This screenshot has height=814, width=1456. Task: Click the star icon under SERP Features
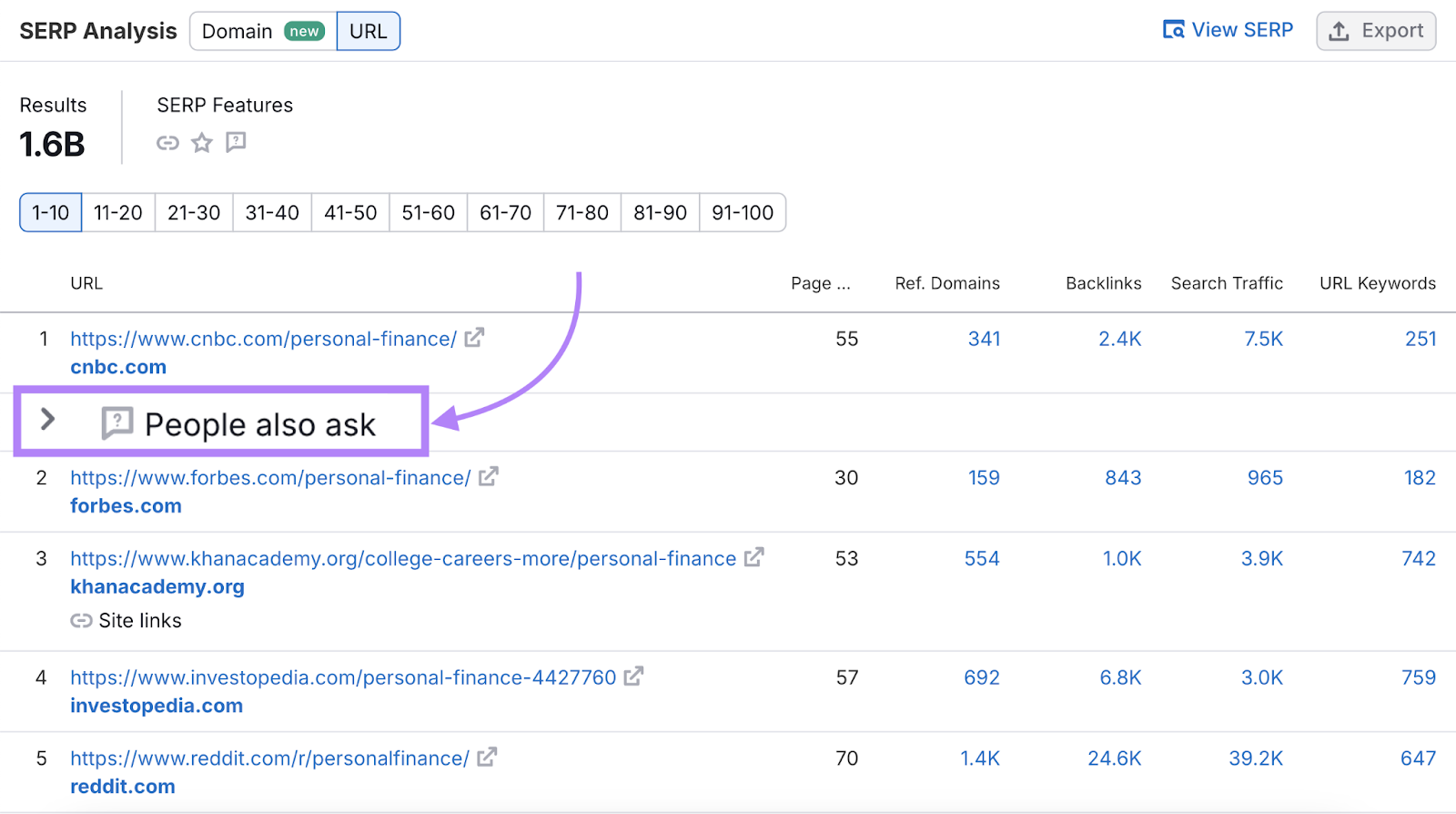click(202, 143)
